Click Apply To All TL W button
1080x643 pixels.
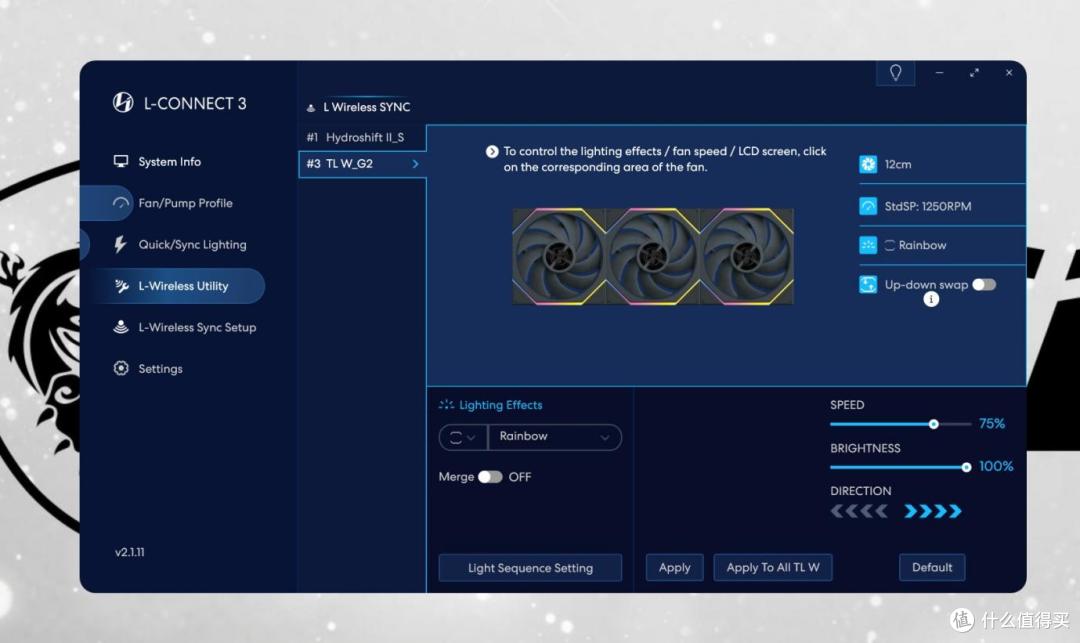coord(773,567)
